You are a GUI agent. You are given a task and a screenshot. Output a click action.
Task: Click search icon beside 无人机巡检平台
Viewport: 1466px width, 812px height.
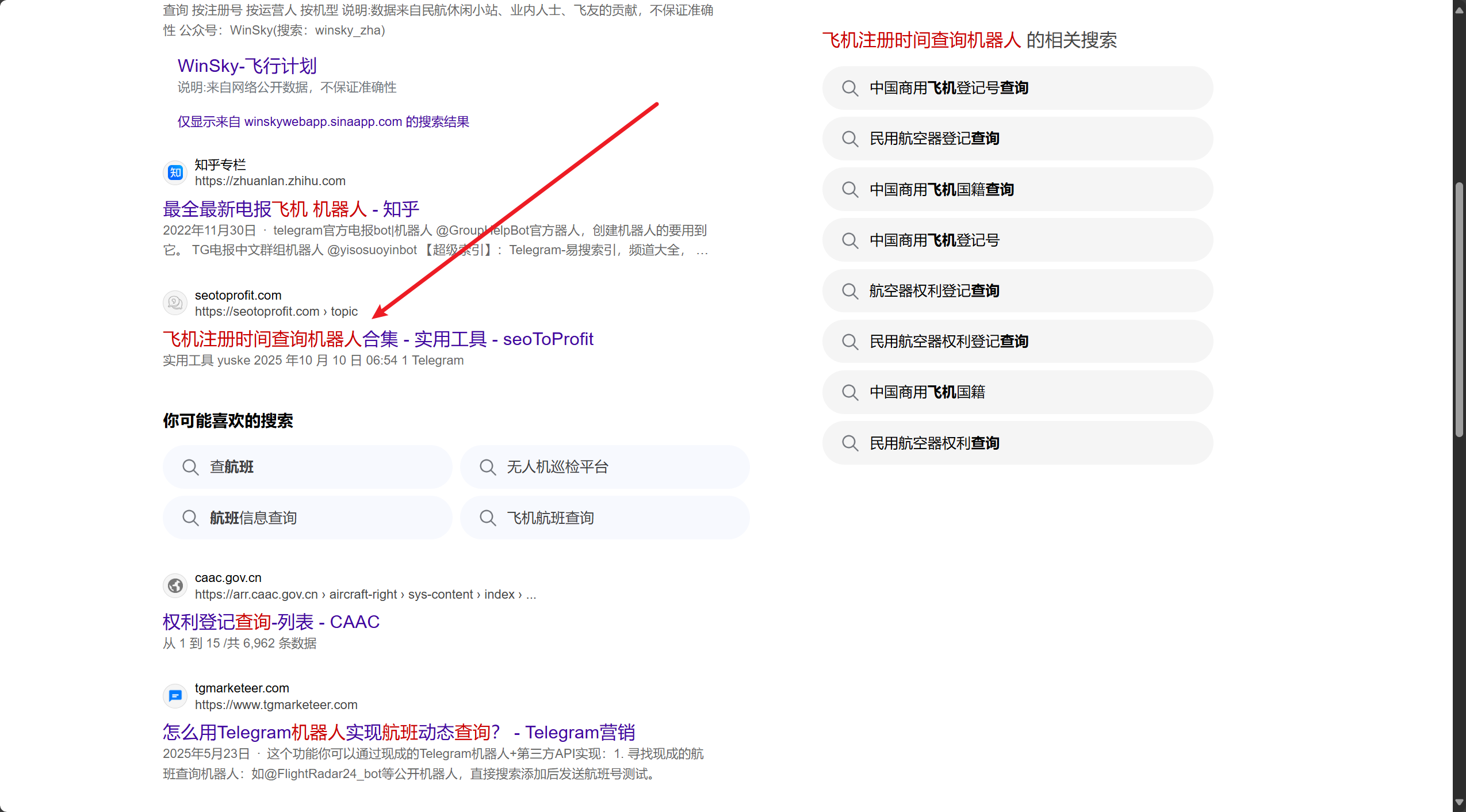click(488, 467)
